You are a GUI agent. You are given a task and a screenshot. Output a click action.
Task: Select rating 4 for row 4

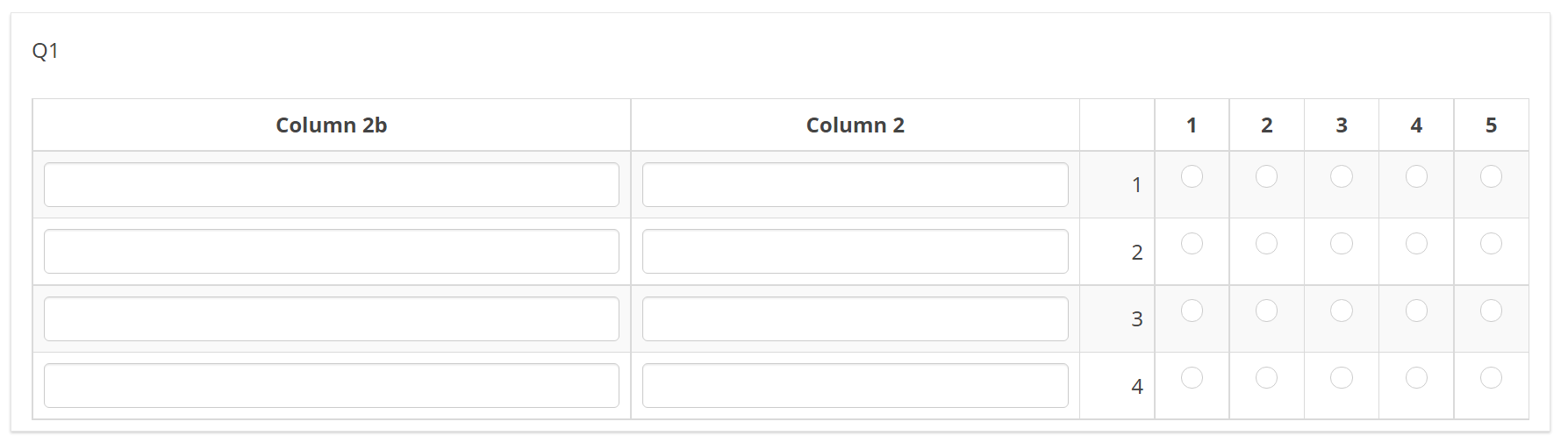click(1416, 377)
